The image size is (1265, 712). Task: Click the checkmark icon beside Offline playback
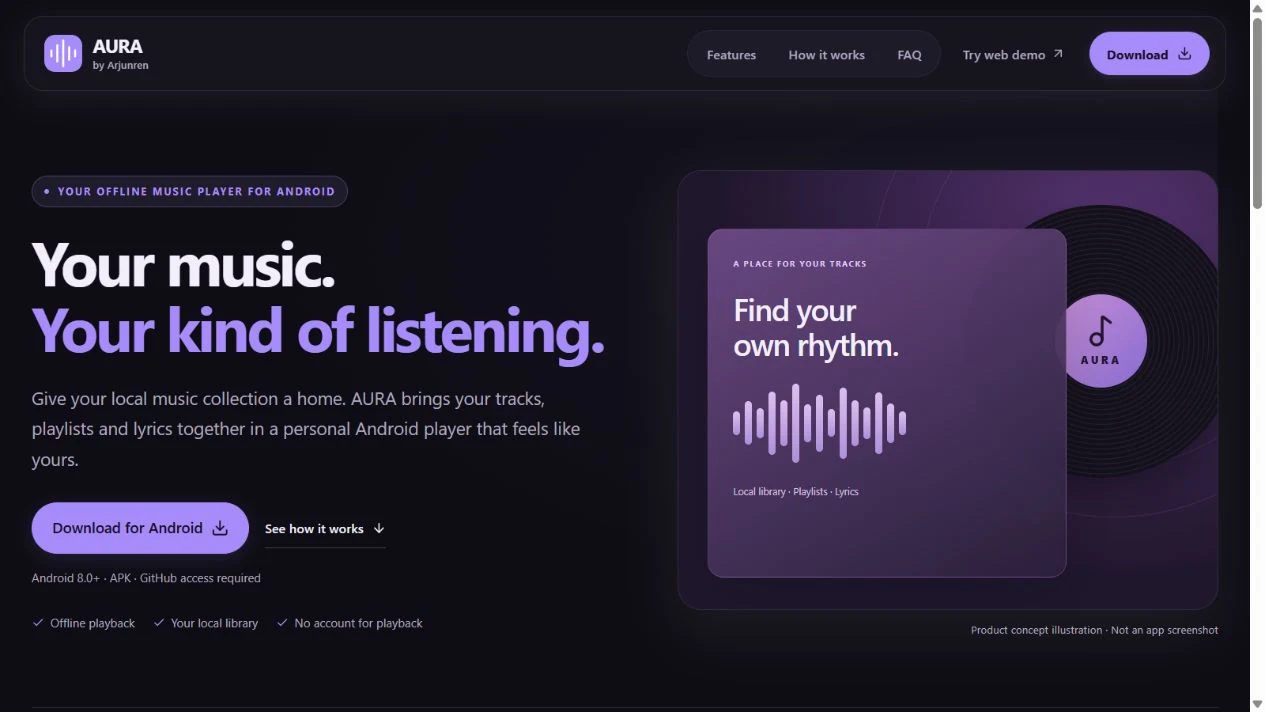click(39, 623)
